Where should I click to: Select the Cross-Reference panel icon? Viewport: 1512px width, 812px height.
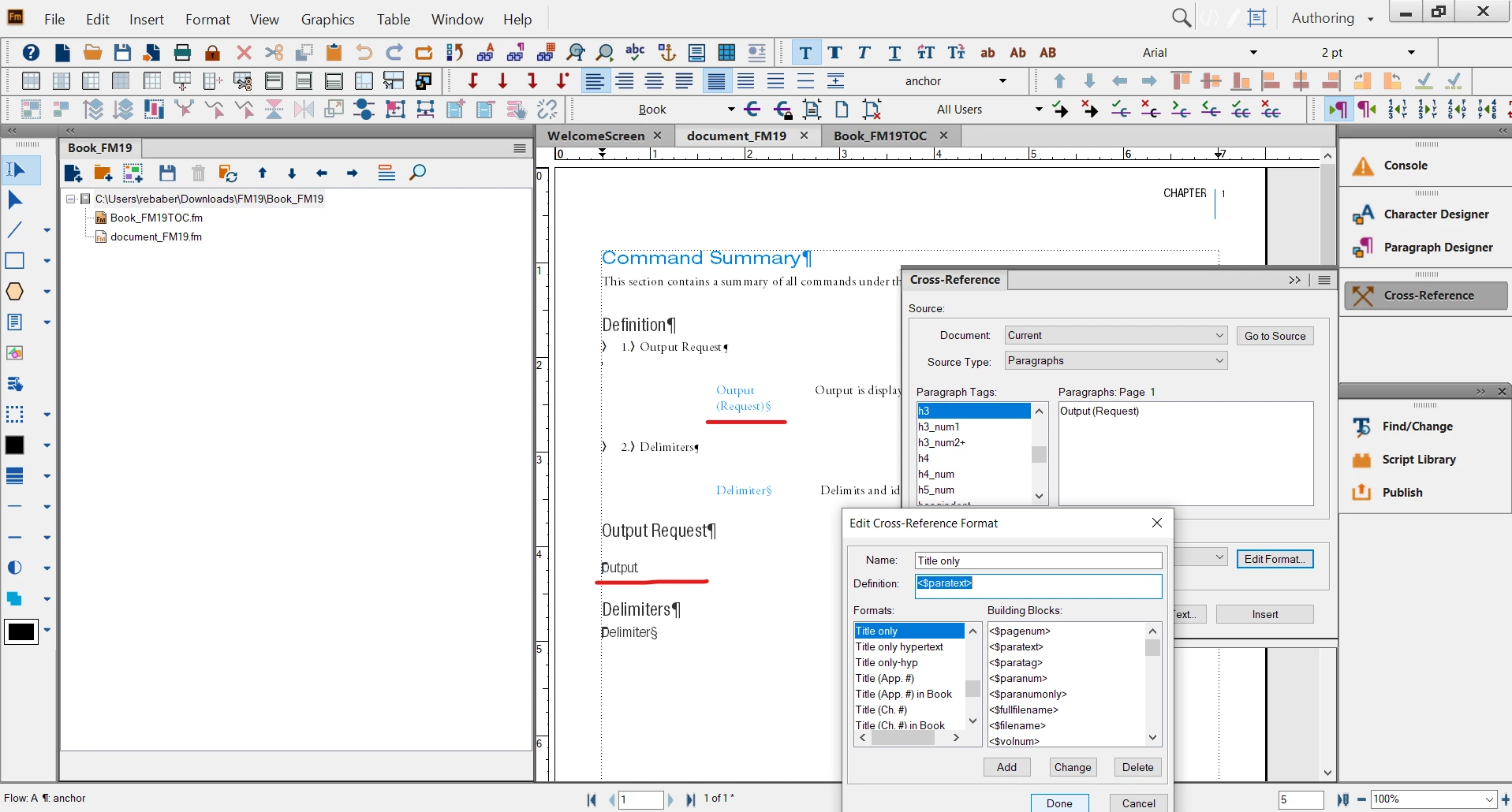1363,296
